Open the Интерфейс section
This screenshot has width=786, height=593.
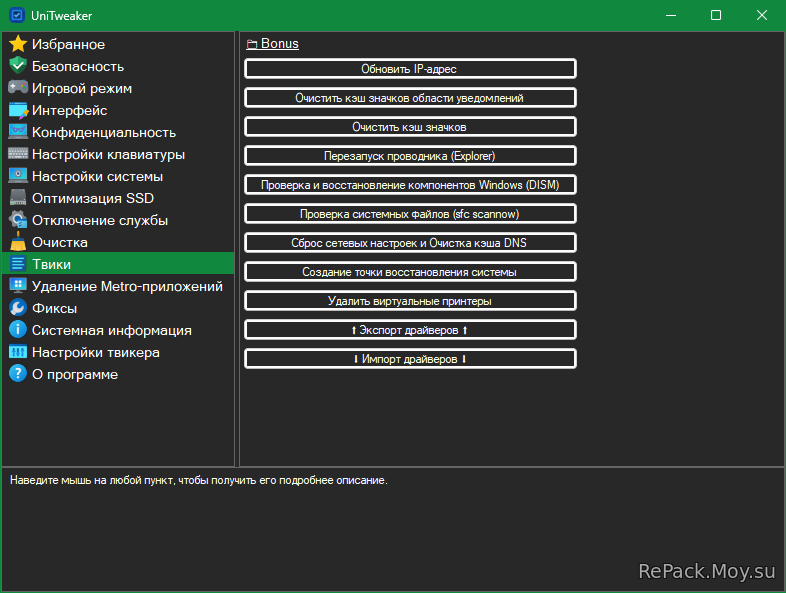click(x=69, y=110)
